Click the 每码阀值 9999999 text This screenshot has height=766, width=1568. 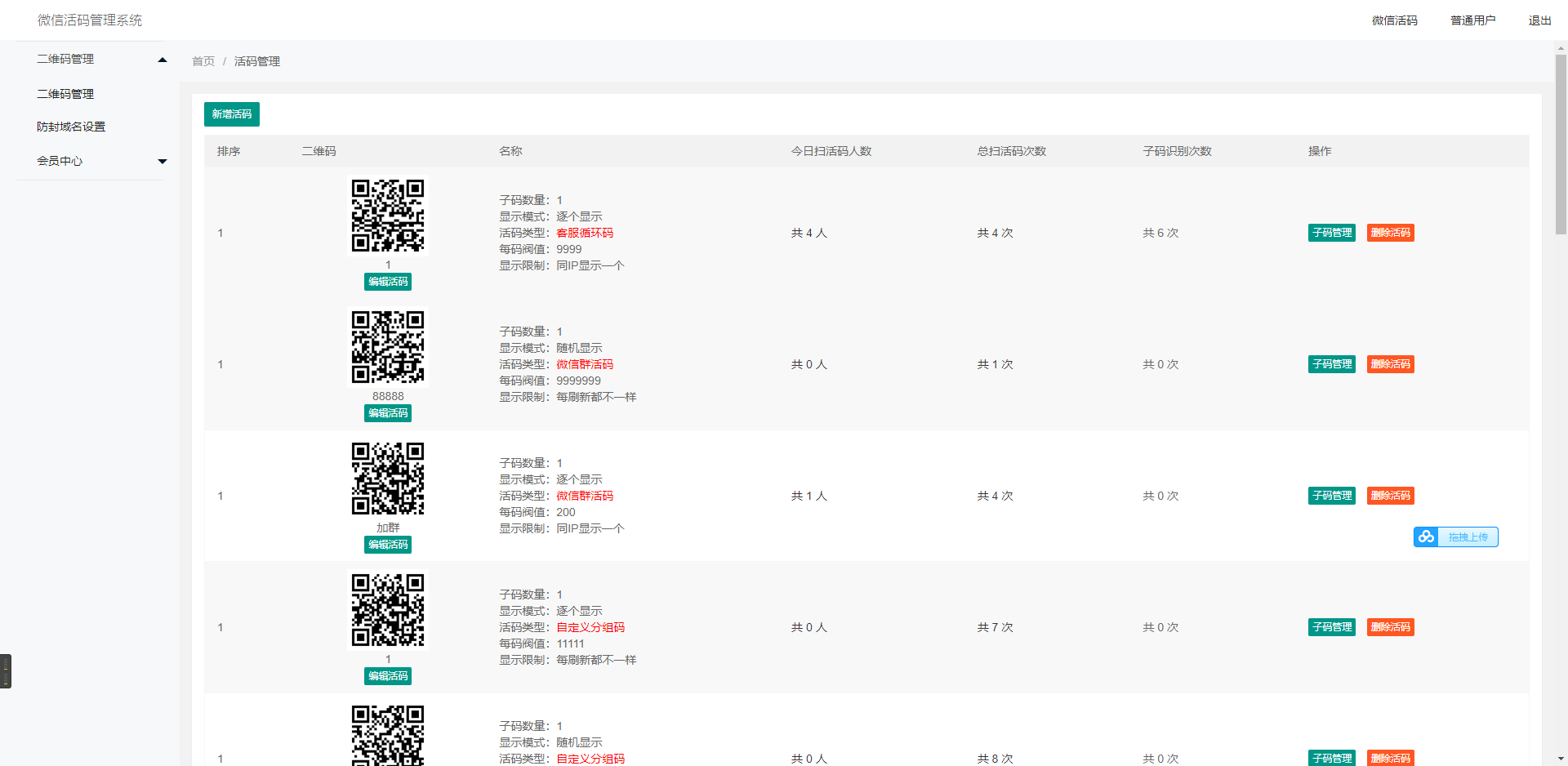(x=550, y=381)
